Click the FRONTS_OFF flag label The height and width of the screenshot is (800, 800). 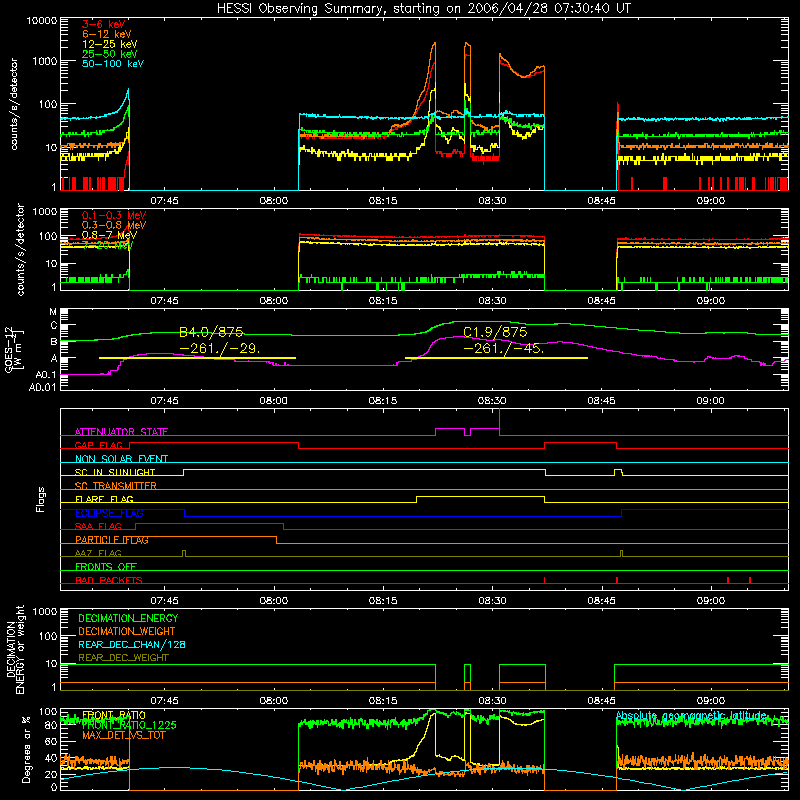(x=106, y=567)
